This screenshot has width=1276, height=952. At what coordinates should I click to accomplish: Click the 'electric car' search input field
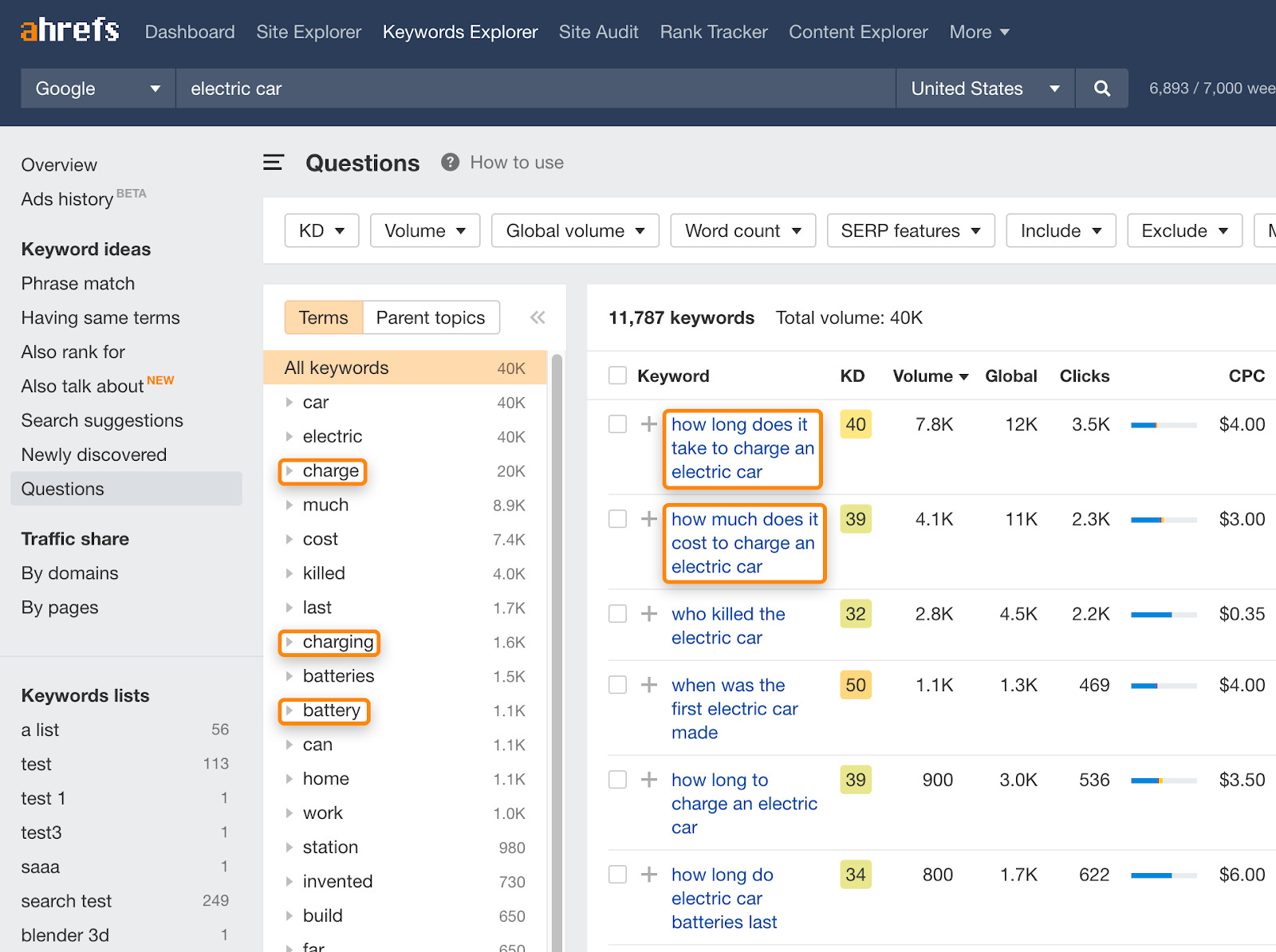(534, 89)
